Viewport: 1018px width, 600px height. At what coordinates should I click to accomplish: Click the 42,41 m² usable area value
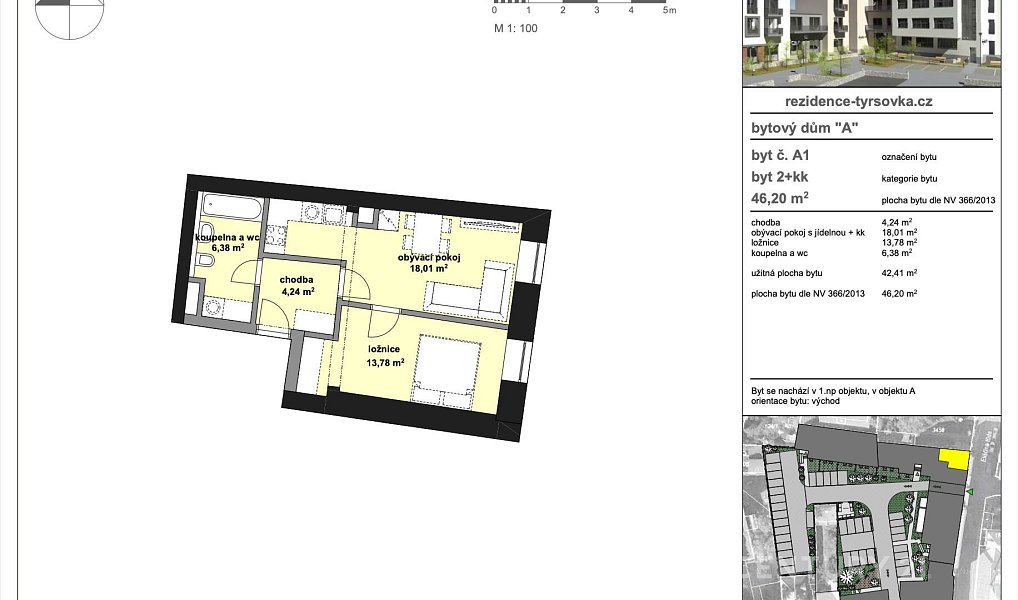pos(899,273)
